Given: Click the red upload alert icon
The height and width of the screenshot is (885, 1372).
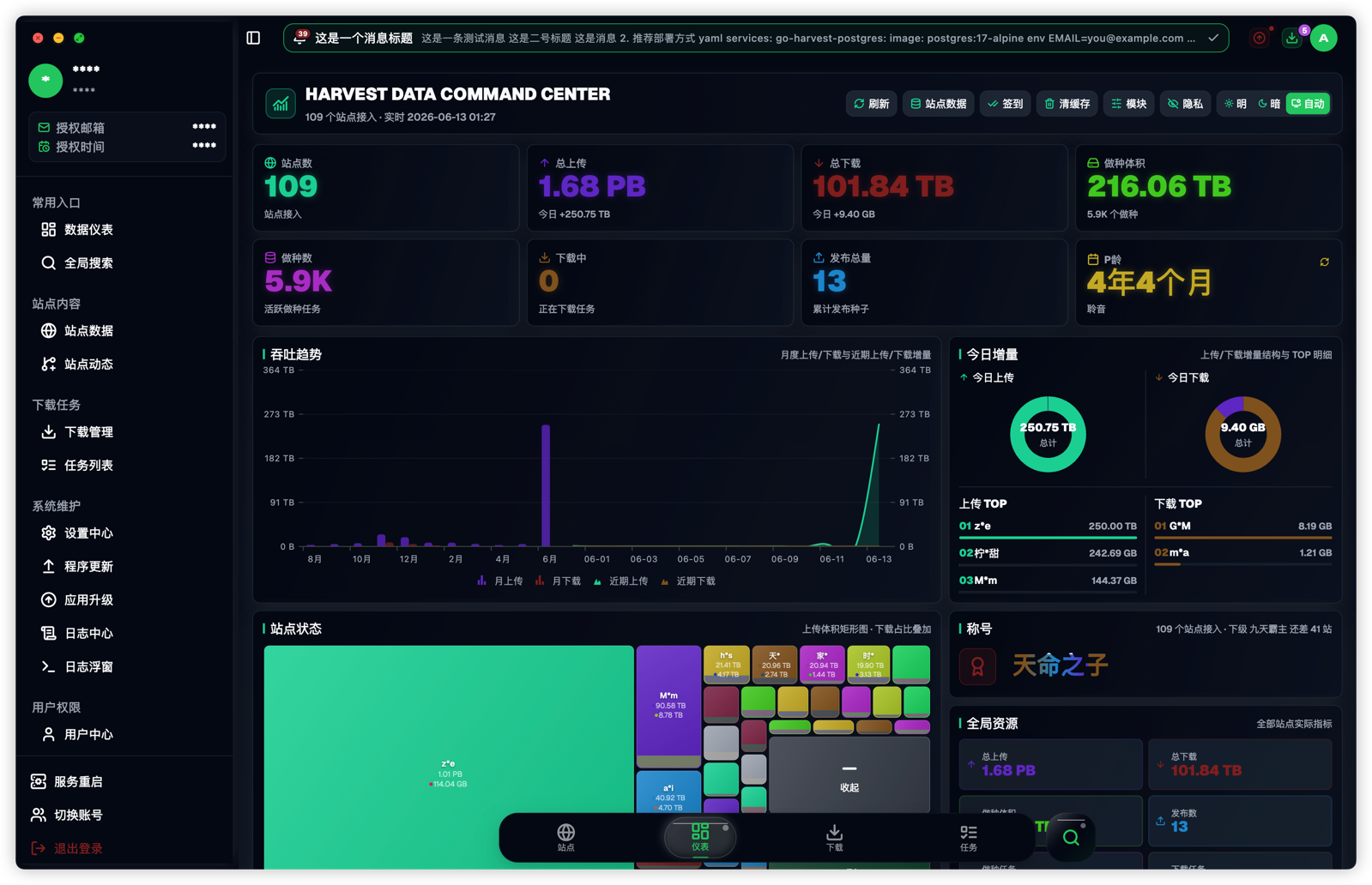Looking at the screenshot, I should click(1260, 38).
